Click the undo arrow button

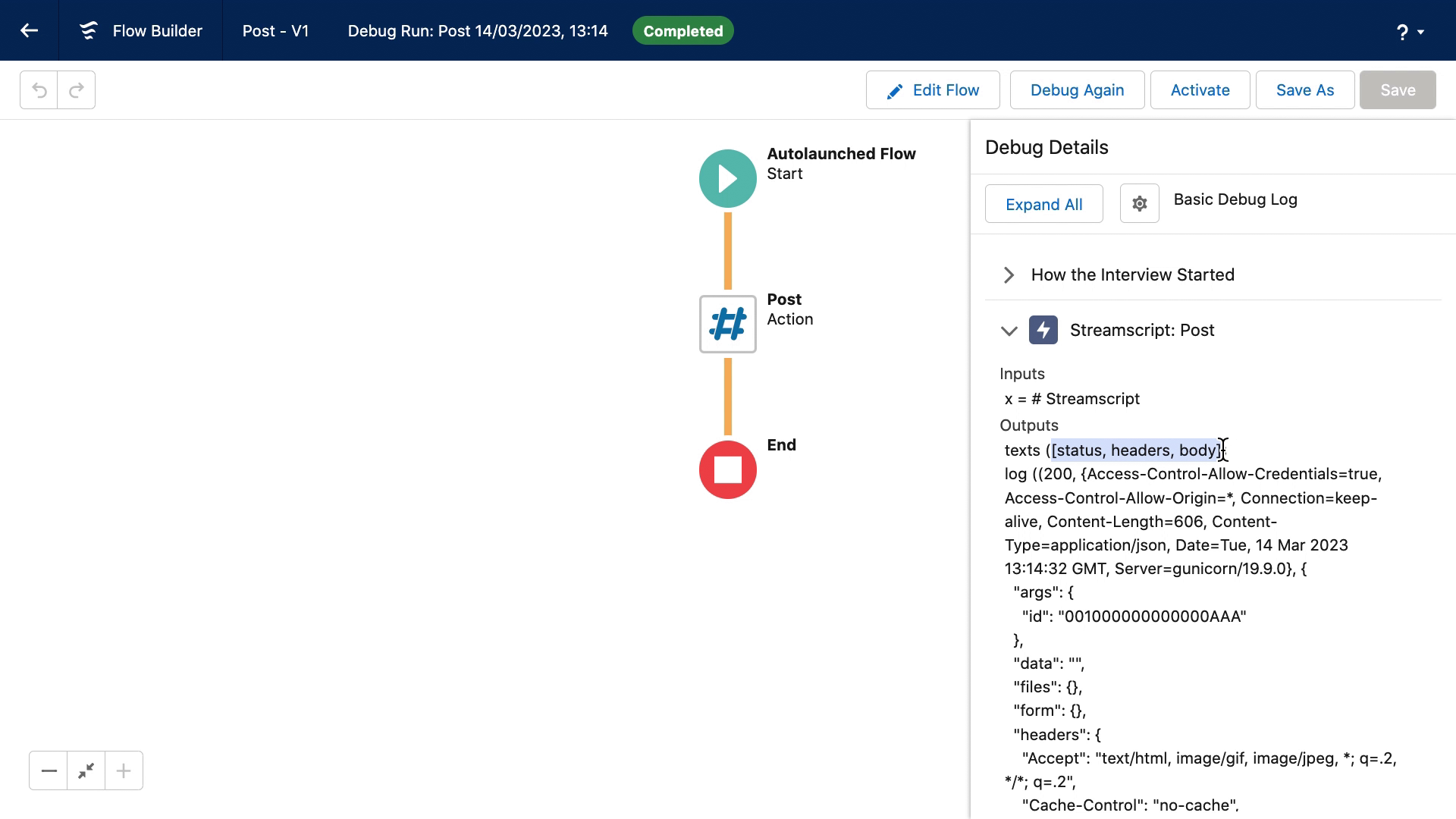pyautogui.click(x=39, y=90)
